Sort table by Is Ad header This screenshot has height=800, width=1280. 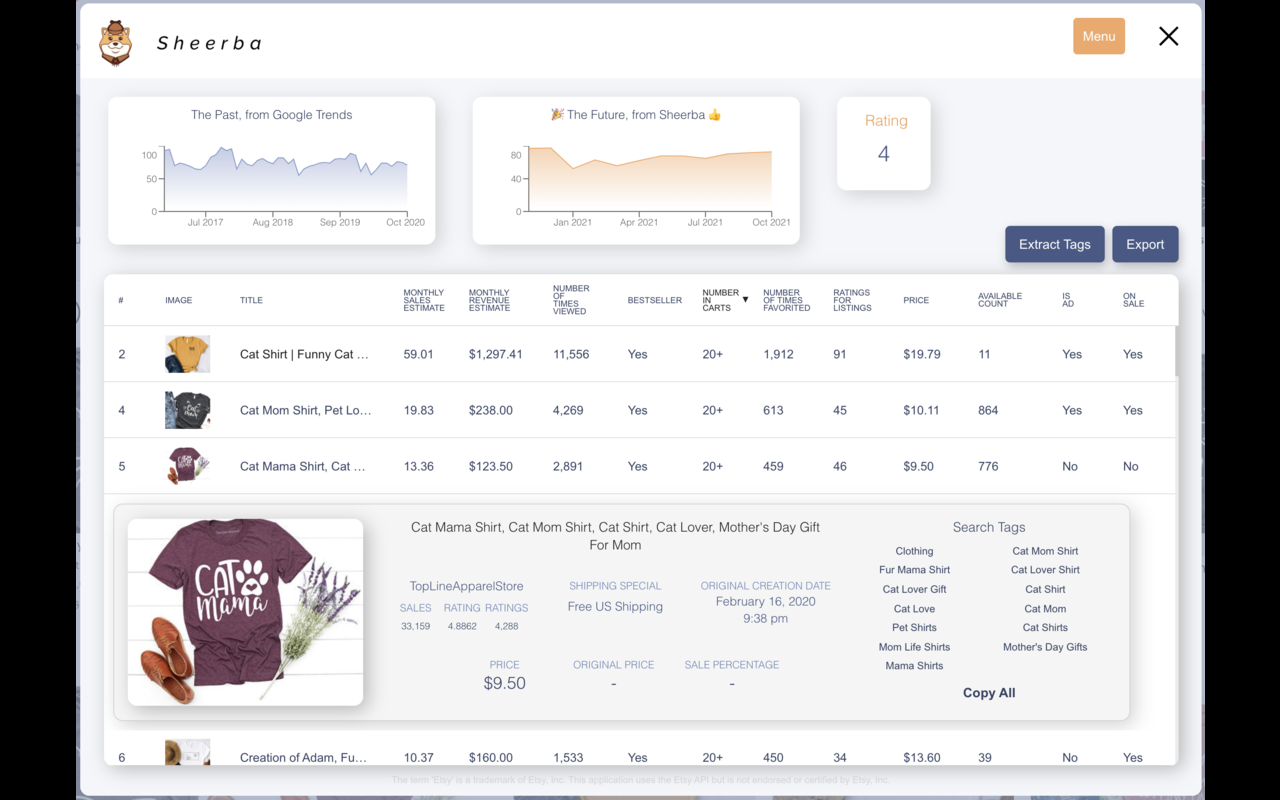click(x=1068, y=300)
